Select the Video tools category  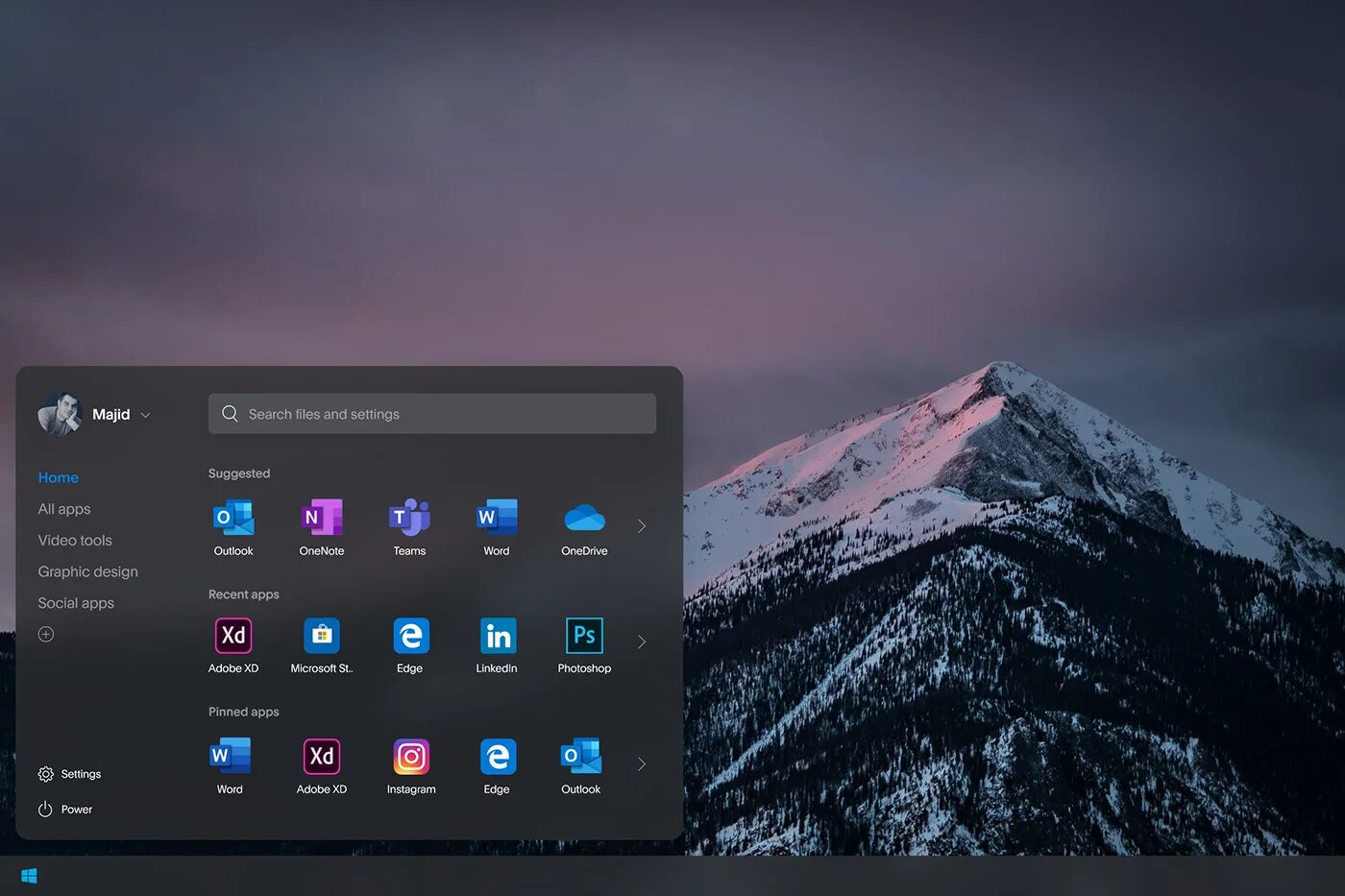pos(75,541)
